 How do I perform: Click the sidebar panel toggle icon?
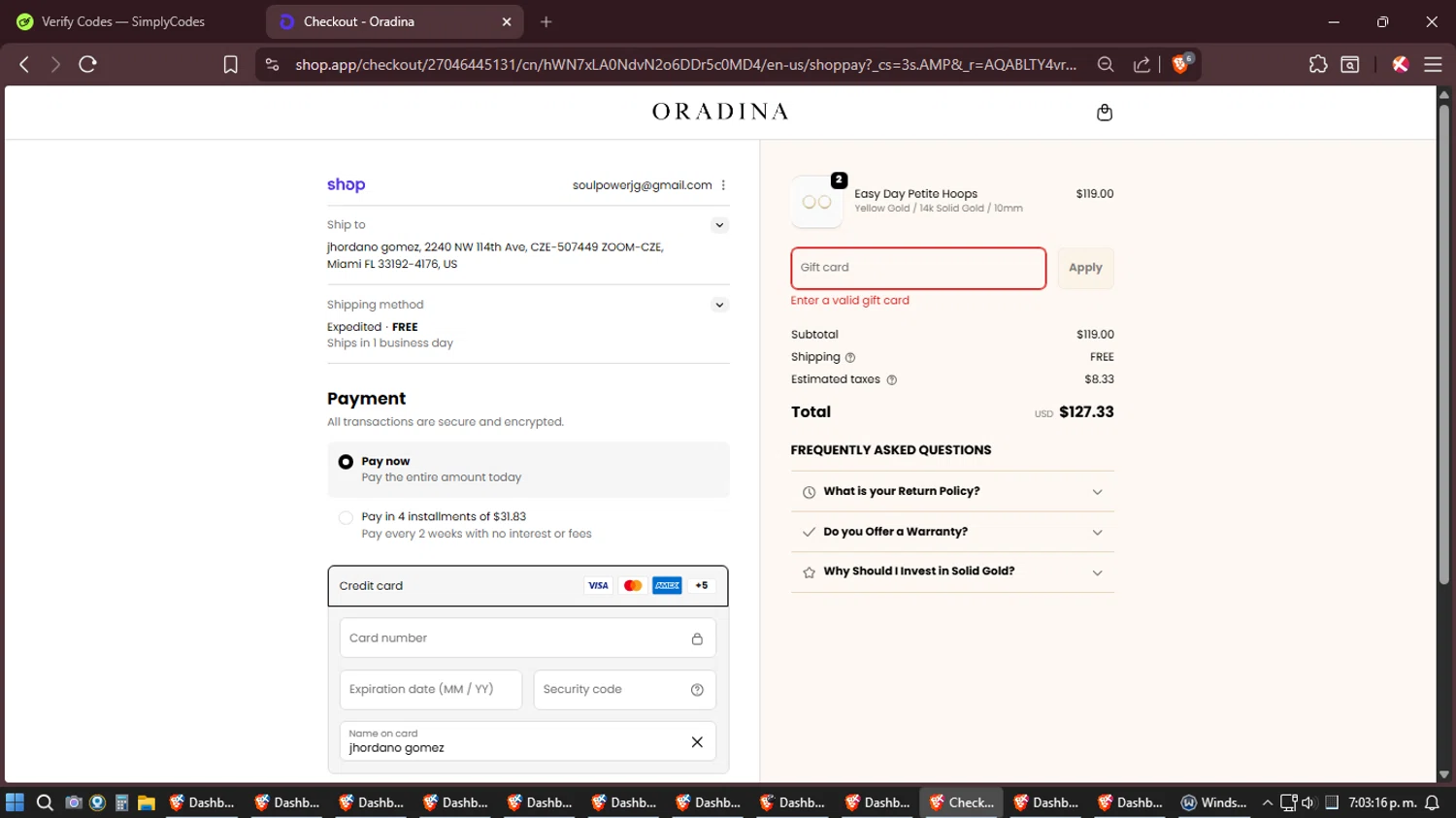pos(1349,64)
